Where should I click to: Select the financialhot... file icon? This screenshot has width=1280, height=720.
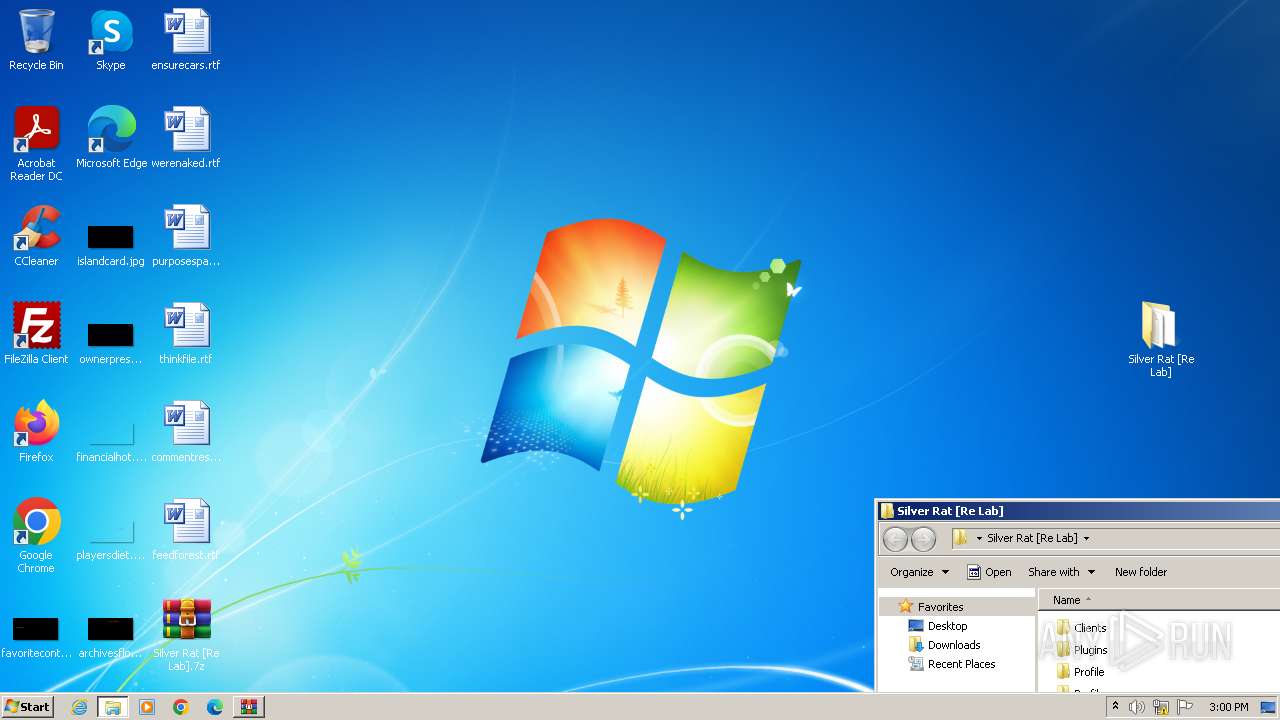pyautogui.click(x=110, y=442)
